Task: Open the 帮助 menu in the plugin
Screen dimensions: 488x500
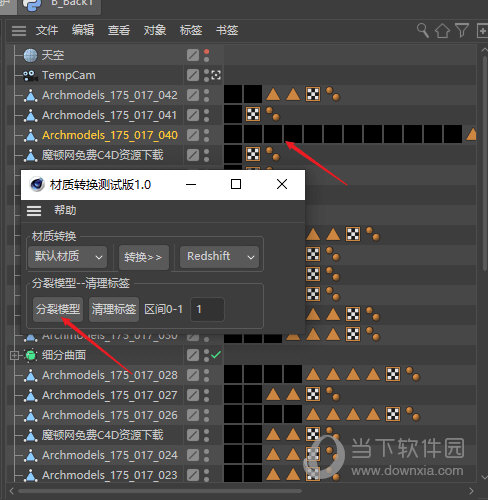Action: coord(65,210)
